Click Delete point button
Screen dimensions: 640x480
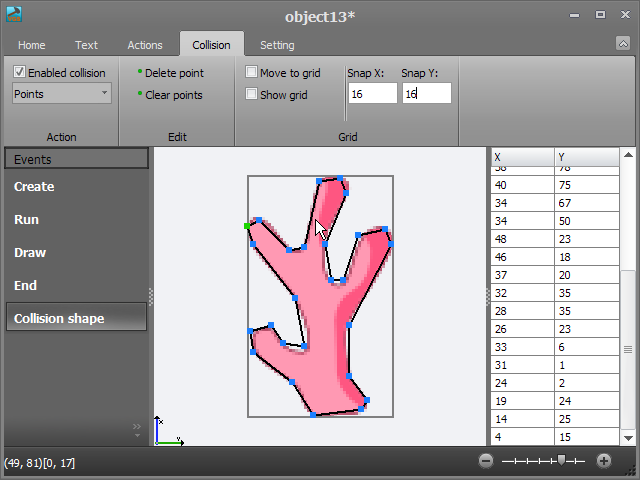point(174,73)
